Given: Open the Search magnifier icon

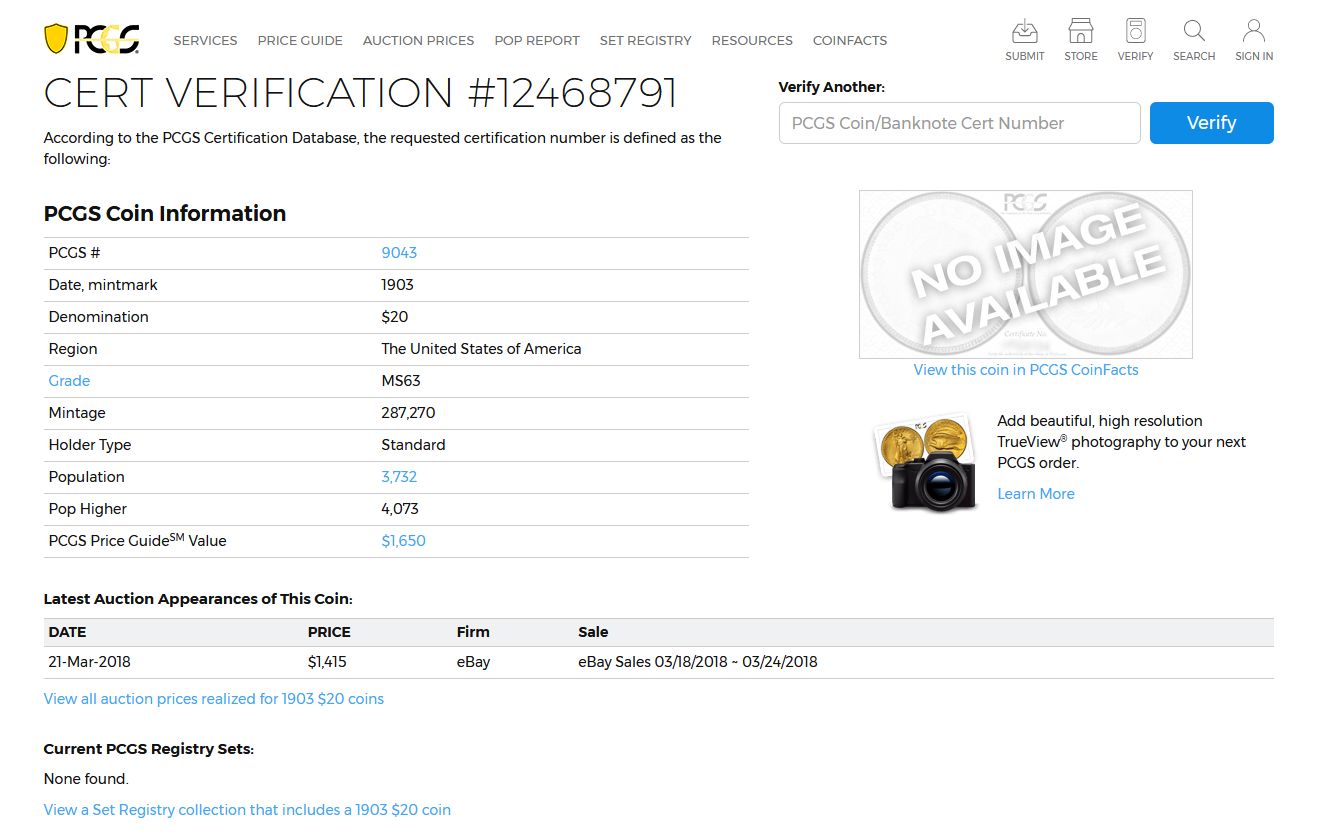Looking at the screenshot, I should (x=1193, y=32).
